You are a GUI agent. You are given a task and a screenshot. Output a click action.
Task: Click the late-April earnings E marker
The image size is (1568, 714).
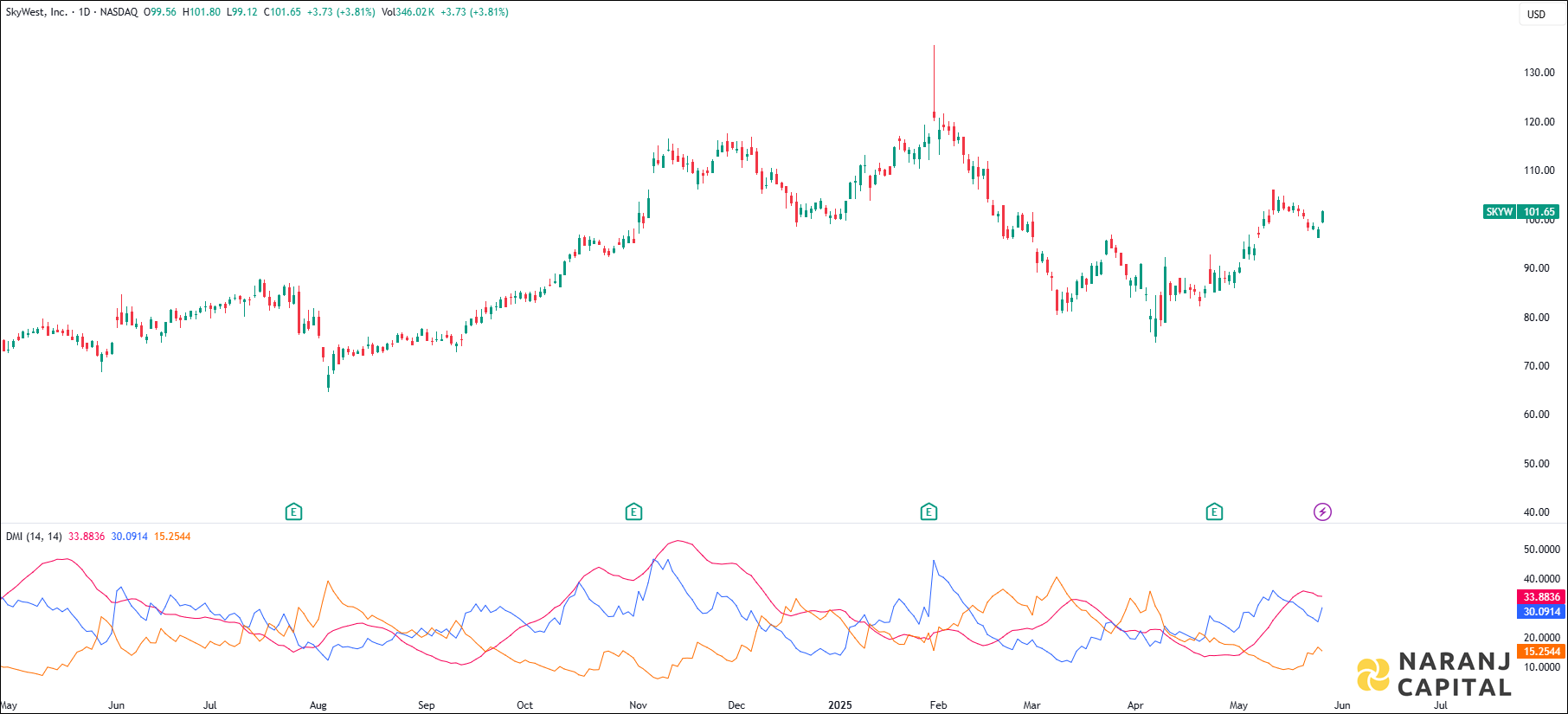click(x=1214, y=512)
